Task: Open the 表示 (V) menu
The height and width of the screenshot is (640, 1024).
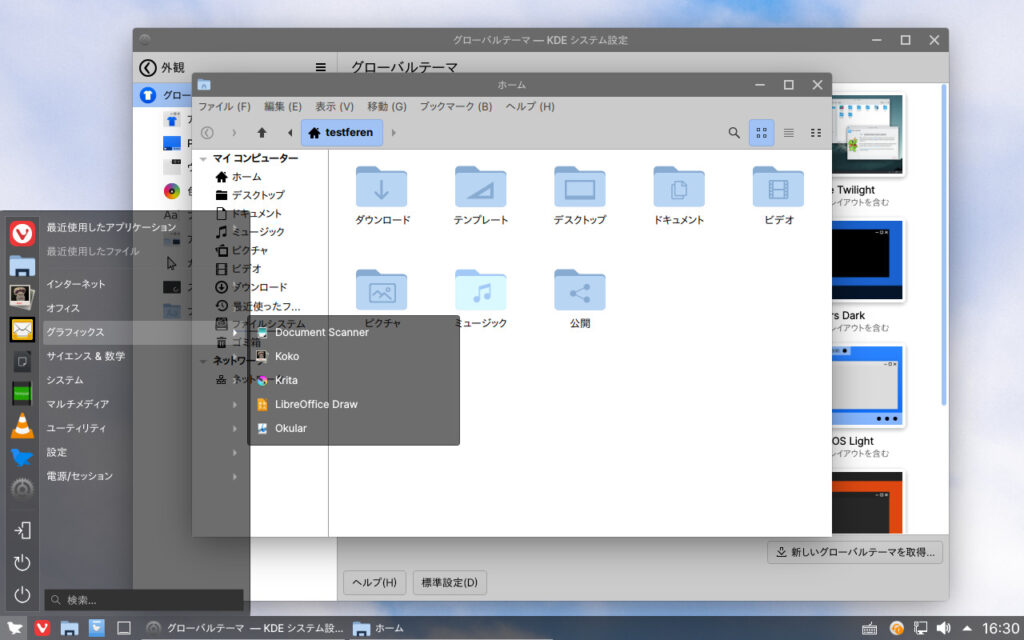Action: coord(334,106)
